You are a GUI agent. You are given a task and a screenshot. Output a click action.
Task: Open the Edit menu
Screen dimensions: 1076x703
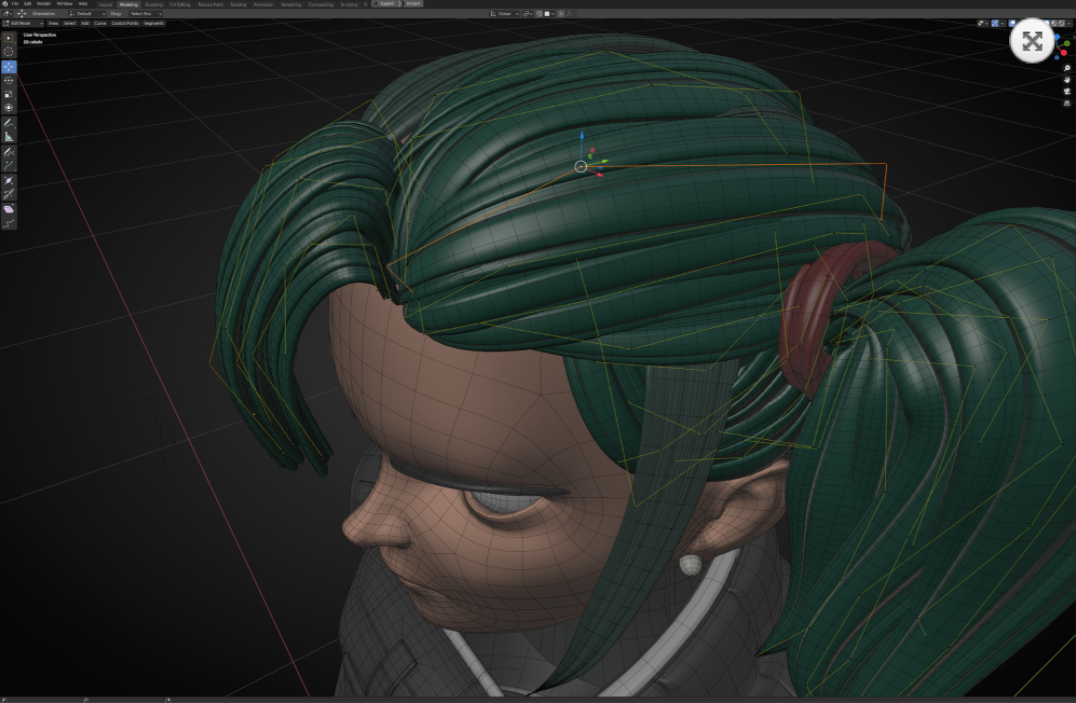coord(27,3)
